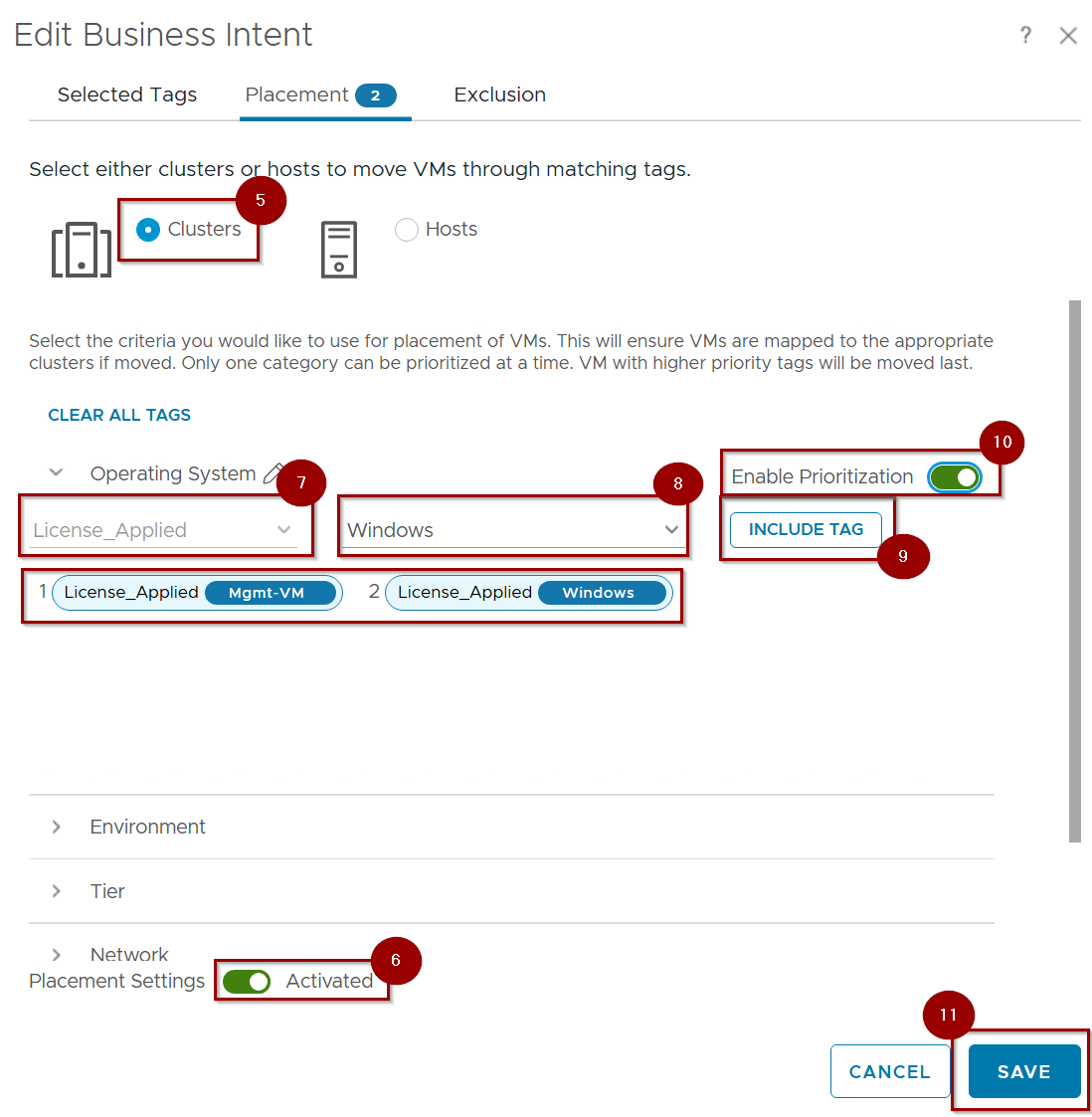Edit Operating System category with pencil icon

click(x=273, y=473)
